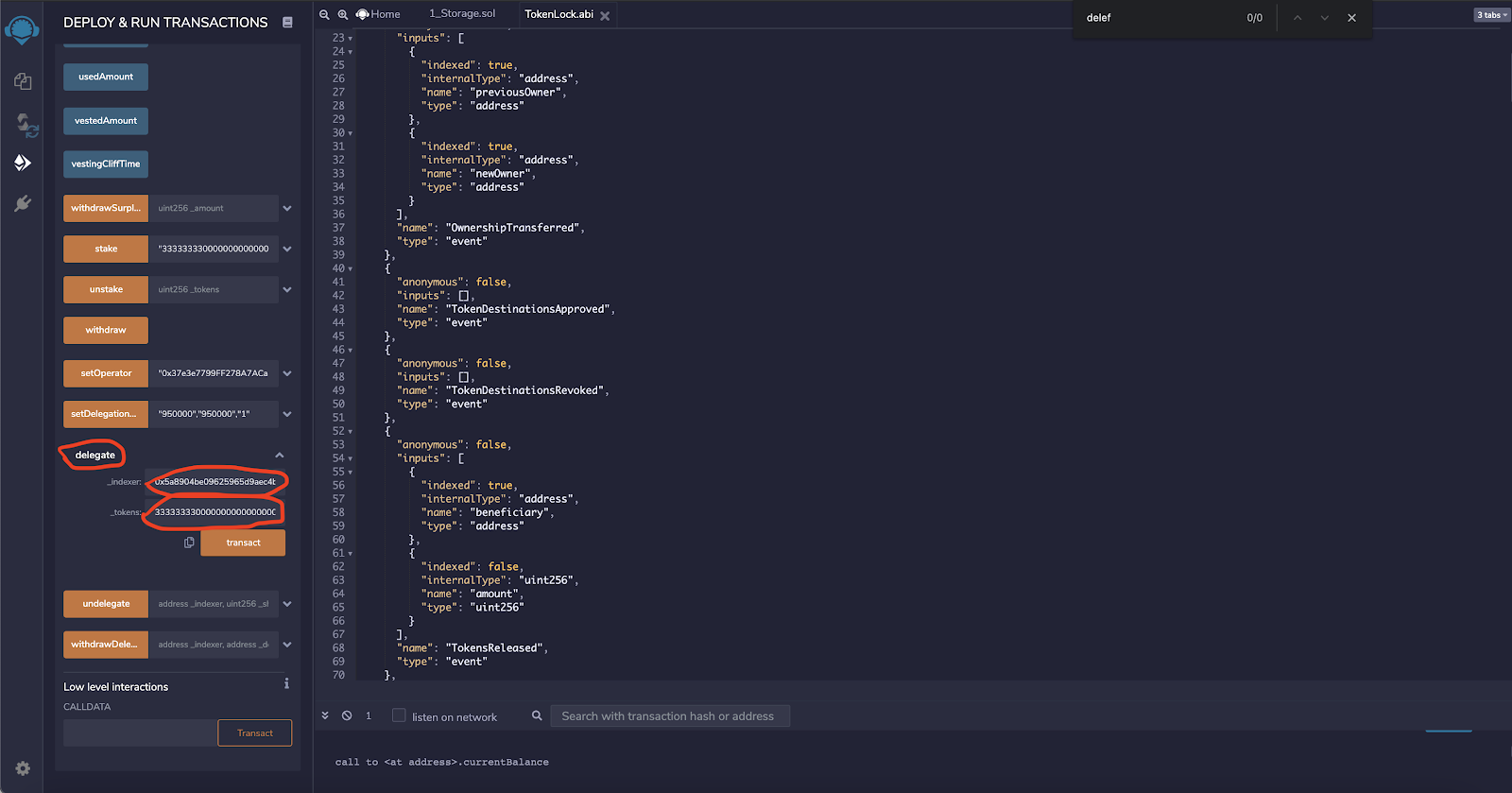This screenshot has width=1512, height=793.
Task: Select the Deploy & Run sidebar icon
Action: click(23, 163)
